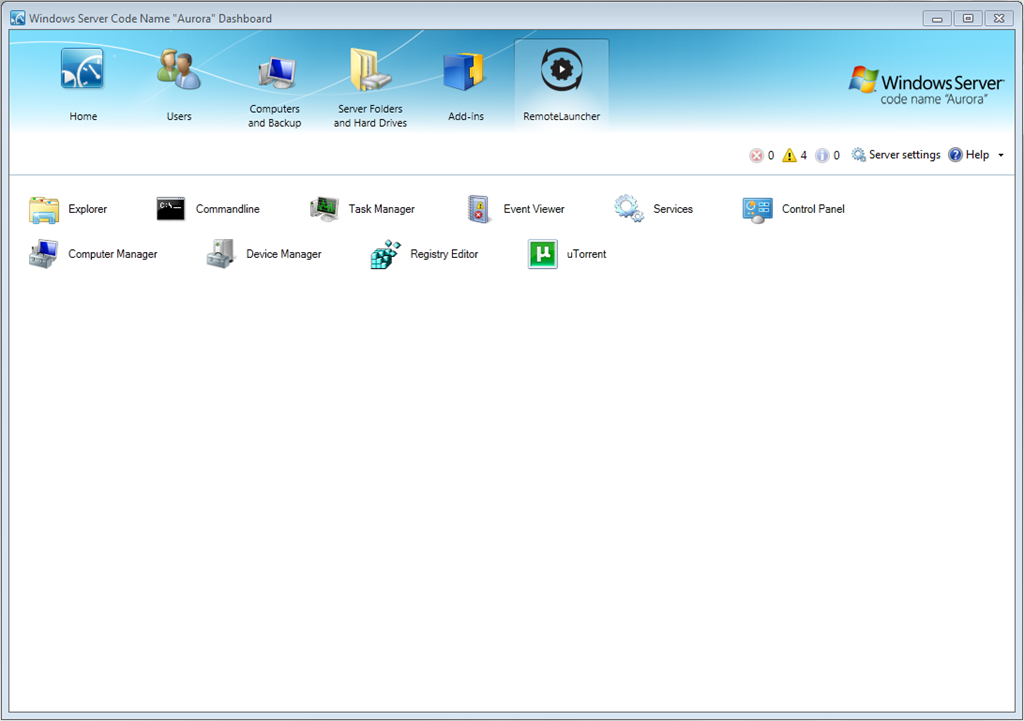The height and width of the screenshot is (721, 1024).
Task: Click the dashboard title bar app icon
Action: pyautogui.click(x=18, y=18)
